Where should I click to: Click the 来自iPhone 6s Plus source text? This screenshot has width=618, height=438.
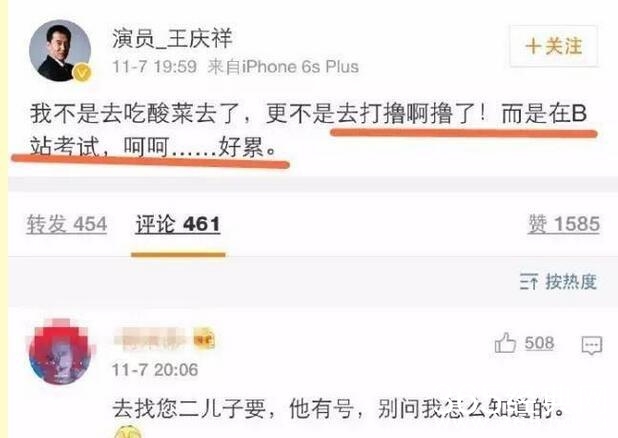[283, 67]
